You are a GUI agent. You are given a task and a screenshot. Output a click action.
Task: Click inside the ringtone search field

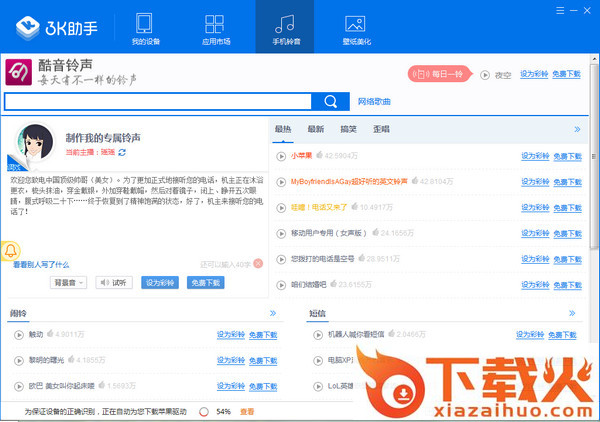(158, 102)
